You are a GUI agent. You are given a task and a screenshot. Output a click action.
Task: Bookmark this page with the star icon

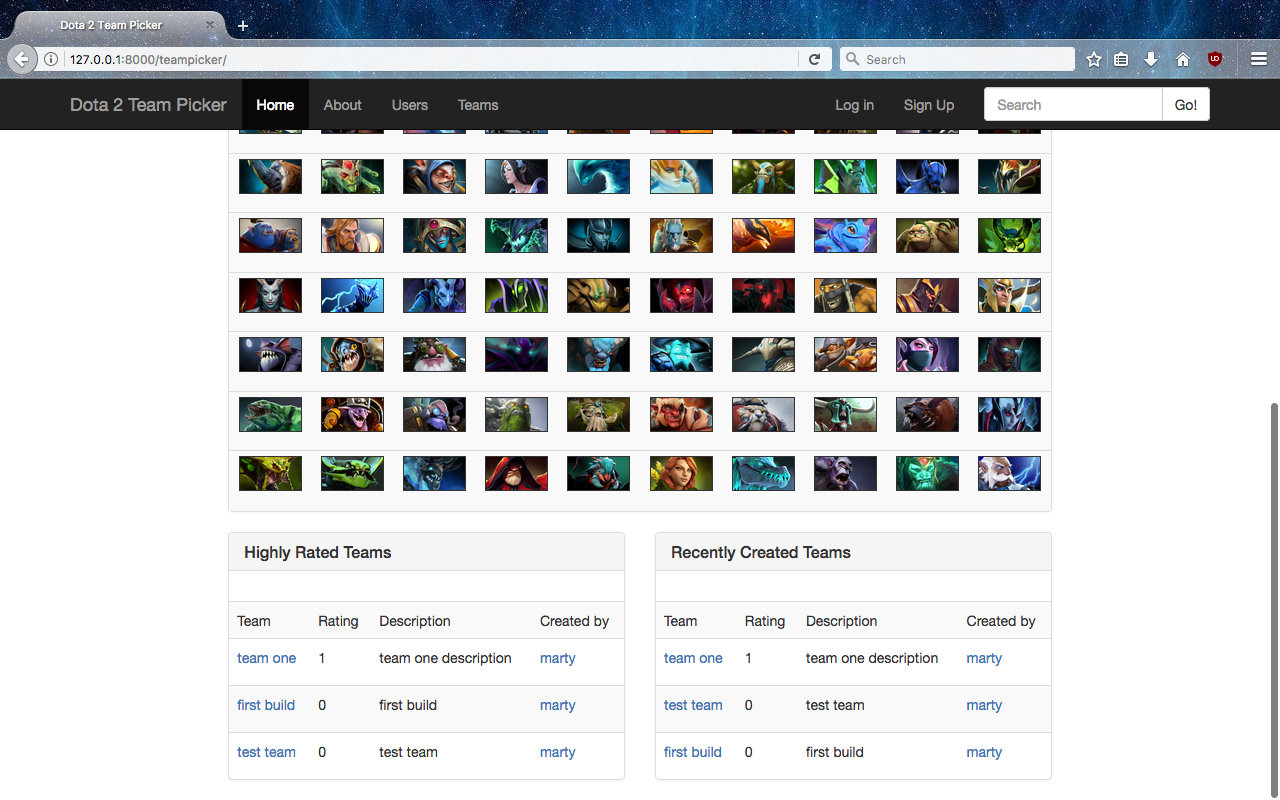[x=1093, y=59]
